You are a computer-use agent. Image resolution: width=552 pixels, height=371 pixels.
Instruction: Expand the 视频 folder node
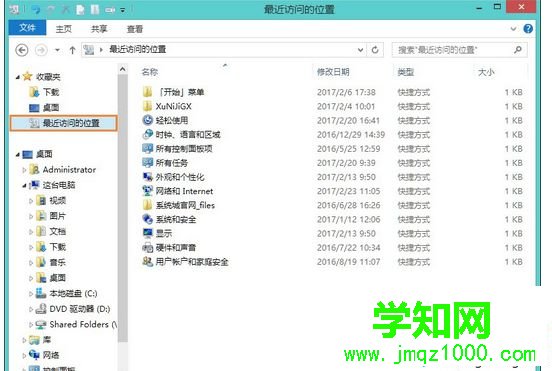[x=31, y=201]
